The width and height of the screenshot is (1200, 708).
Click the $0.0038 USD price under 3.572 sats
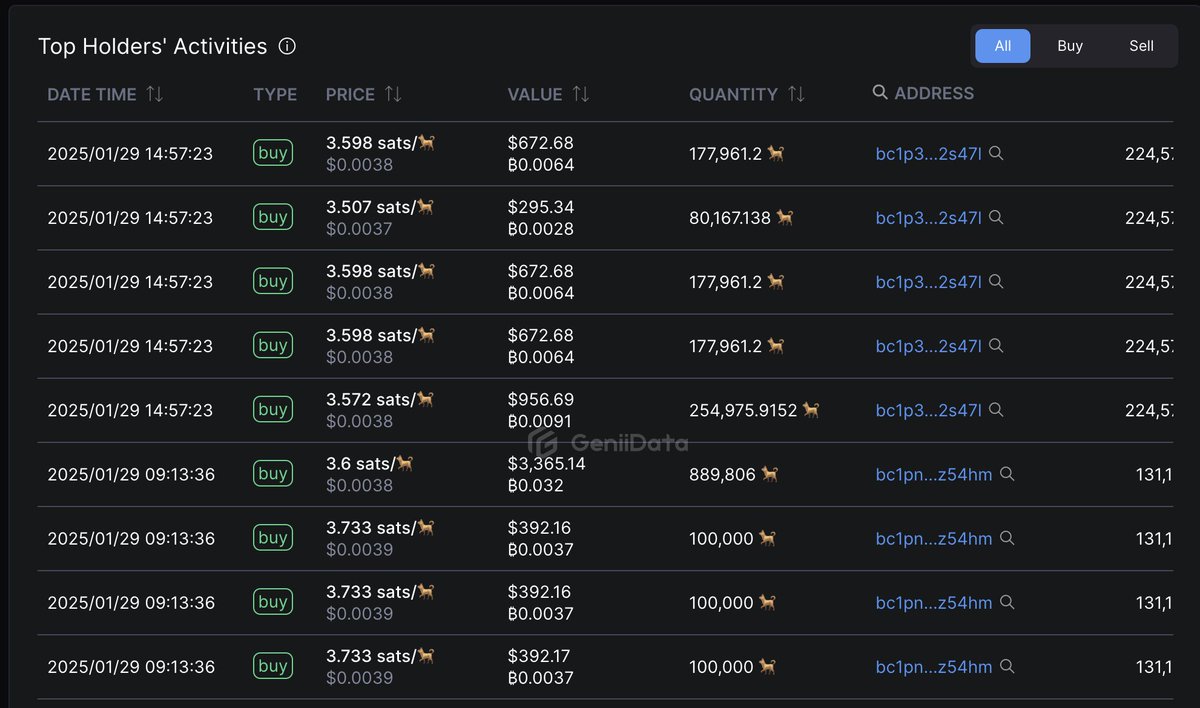(x=359, y=421)
